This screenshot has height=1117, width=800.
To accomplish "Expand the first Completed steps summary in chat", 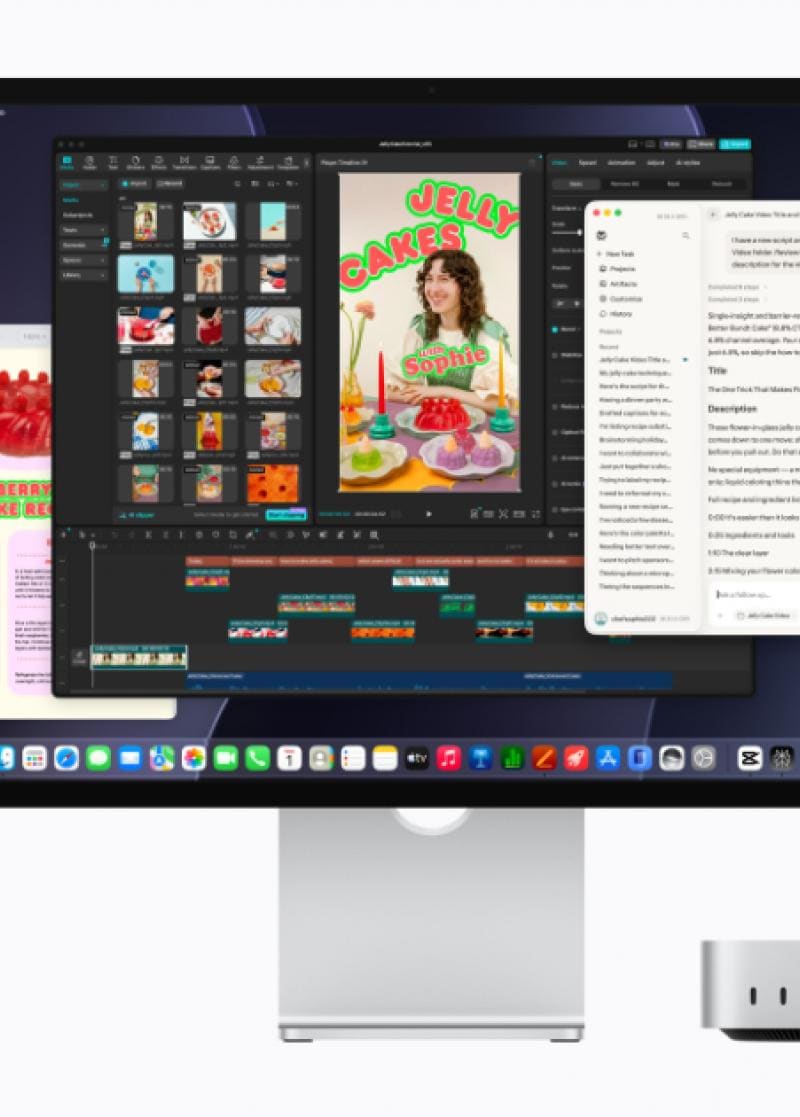I will 737,286.
